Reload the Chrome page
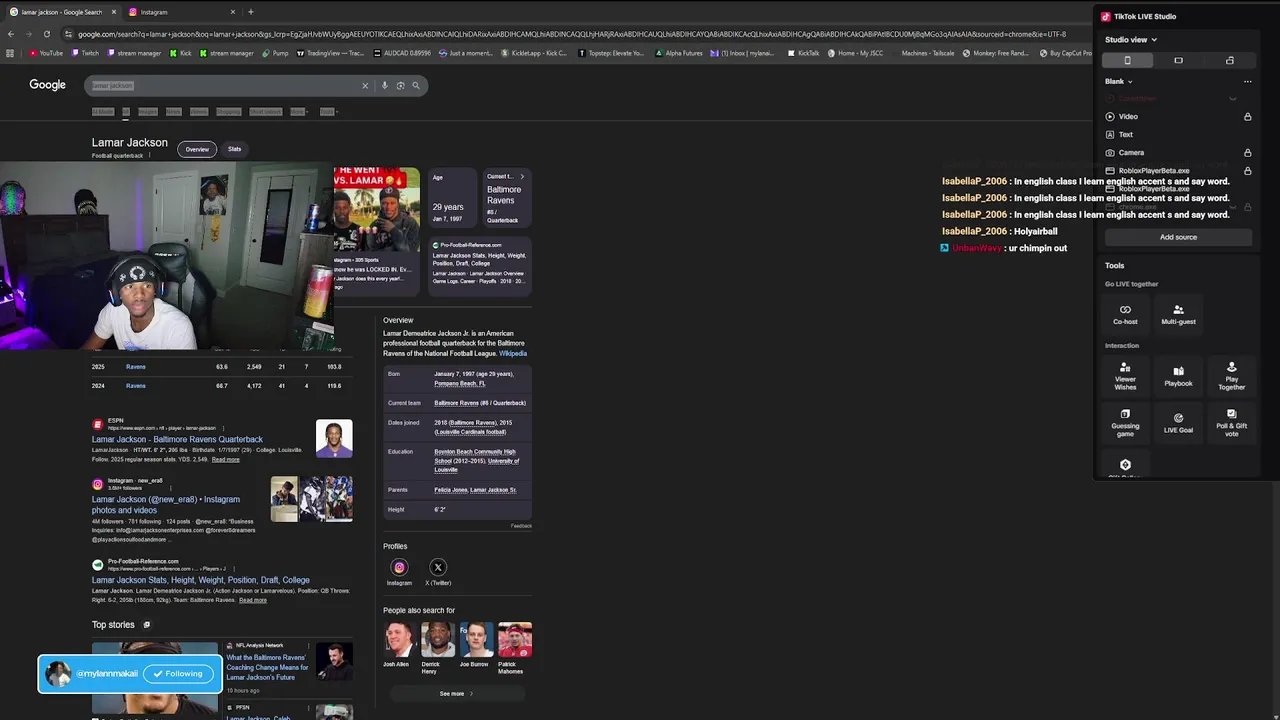Viewport: 1280px width, 720px height. tap(46, 34)
